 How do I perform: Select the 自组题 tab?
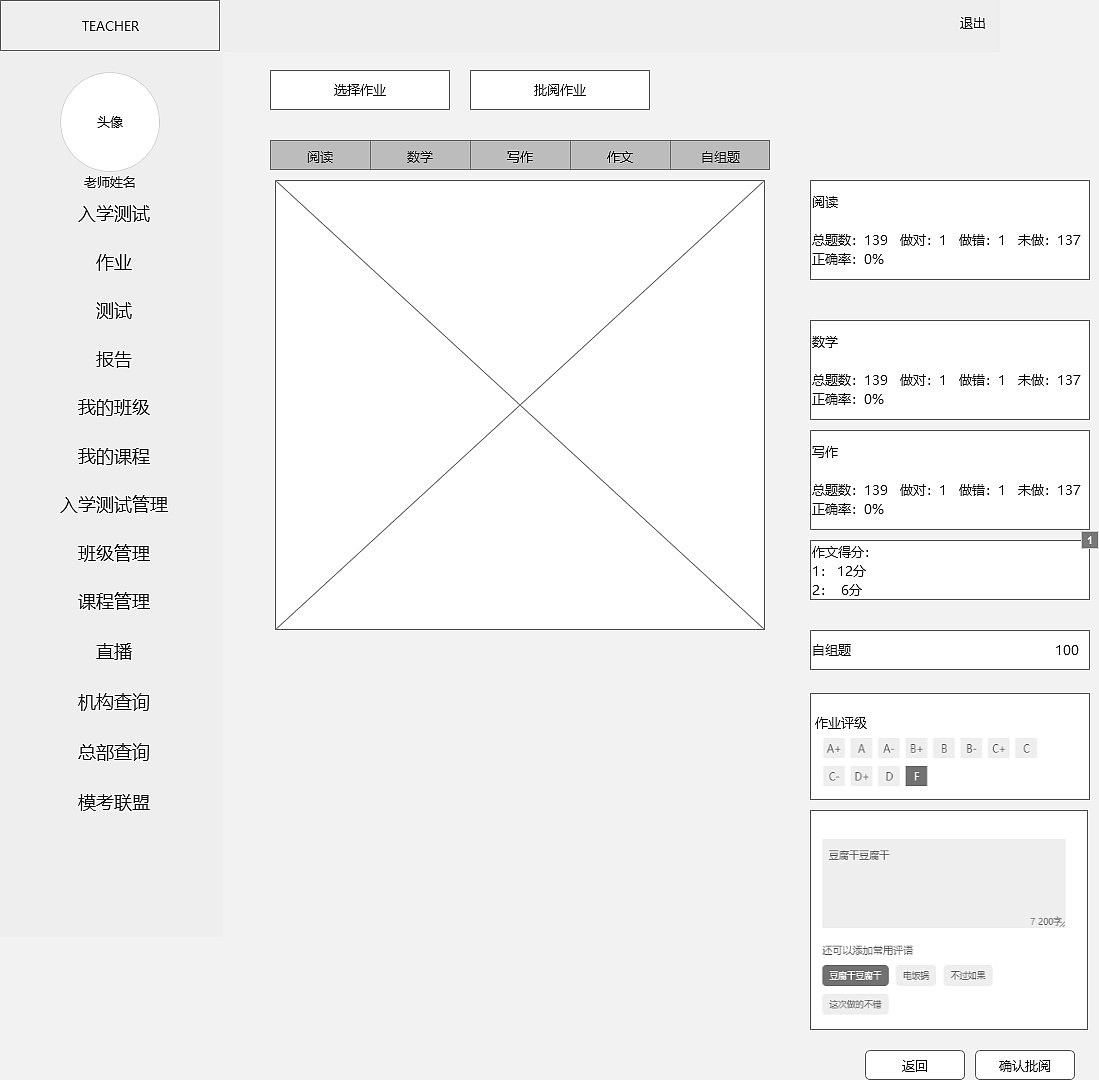[x=720, y=155]
